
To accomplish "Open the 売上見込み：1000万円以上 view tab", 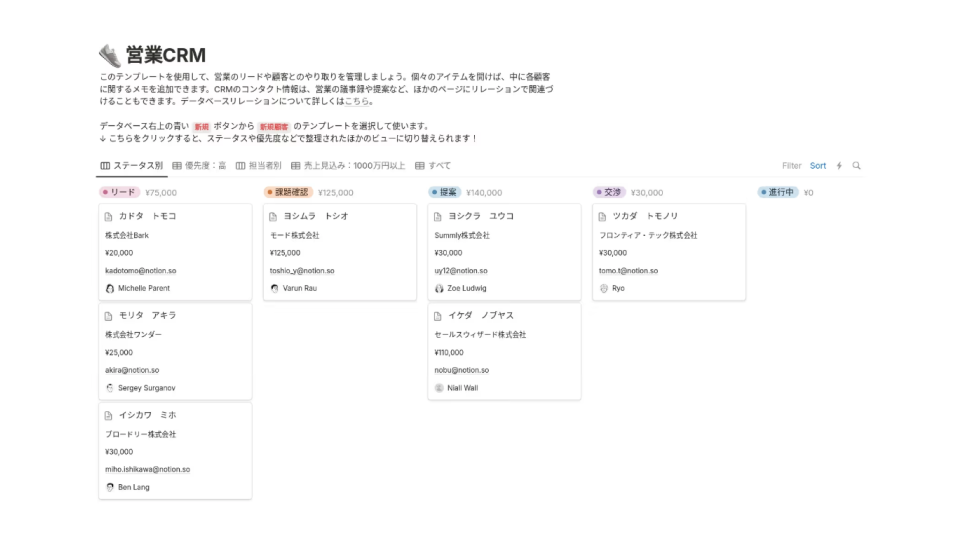I will coord(348,165).
